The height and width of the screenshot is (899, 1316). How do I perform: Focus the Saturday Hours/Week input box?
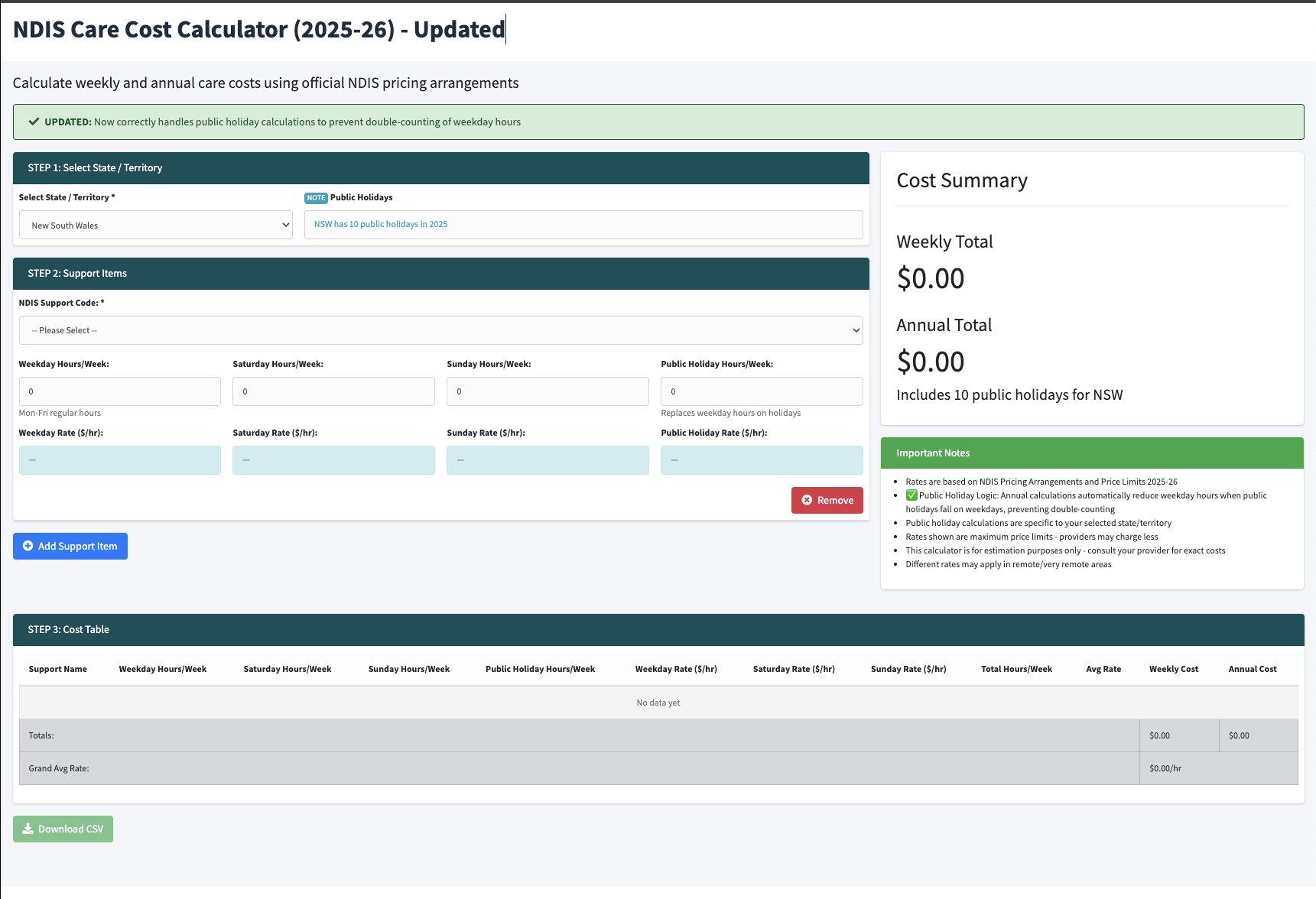(333, 391)
